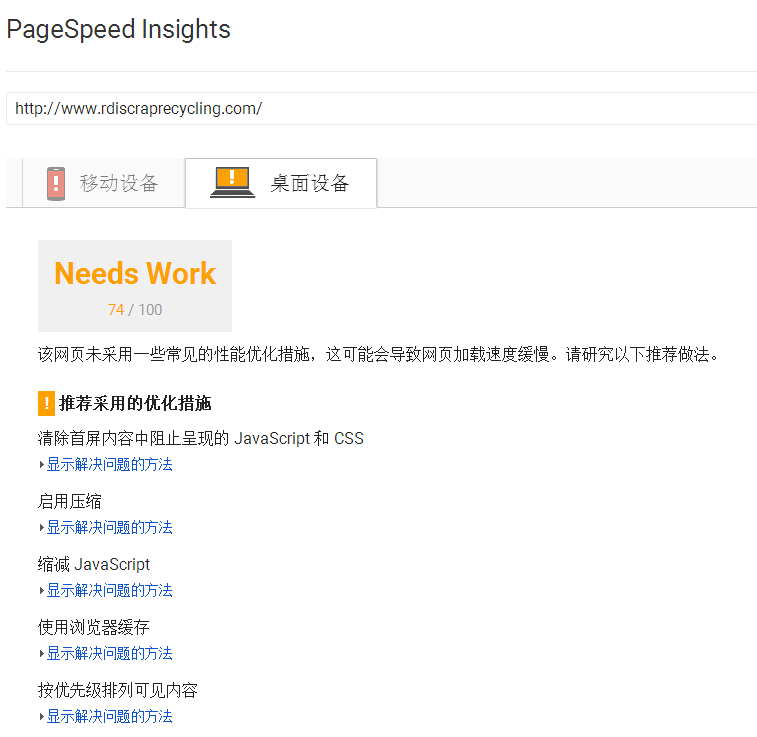Click the 推荐采用的优化措施 heading
This screenshot has width=757, height=737.
pyautogui.click(x=135, y=403)
